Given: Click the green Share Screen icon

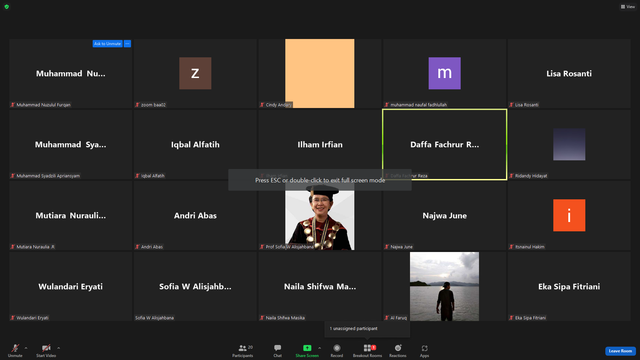Looking at the screenshot, I should 307,348.
